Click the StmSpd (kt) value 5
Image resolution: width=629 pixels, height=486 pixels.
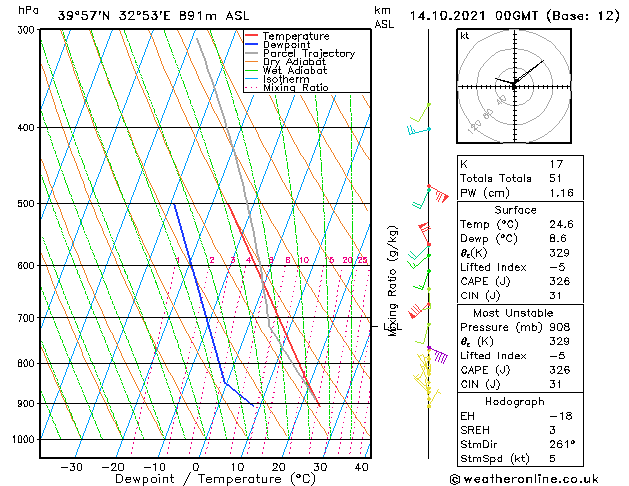click(553, 459)
